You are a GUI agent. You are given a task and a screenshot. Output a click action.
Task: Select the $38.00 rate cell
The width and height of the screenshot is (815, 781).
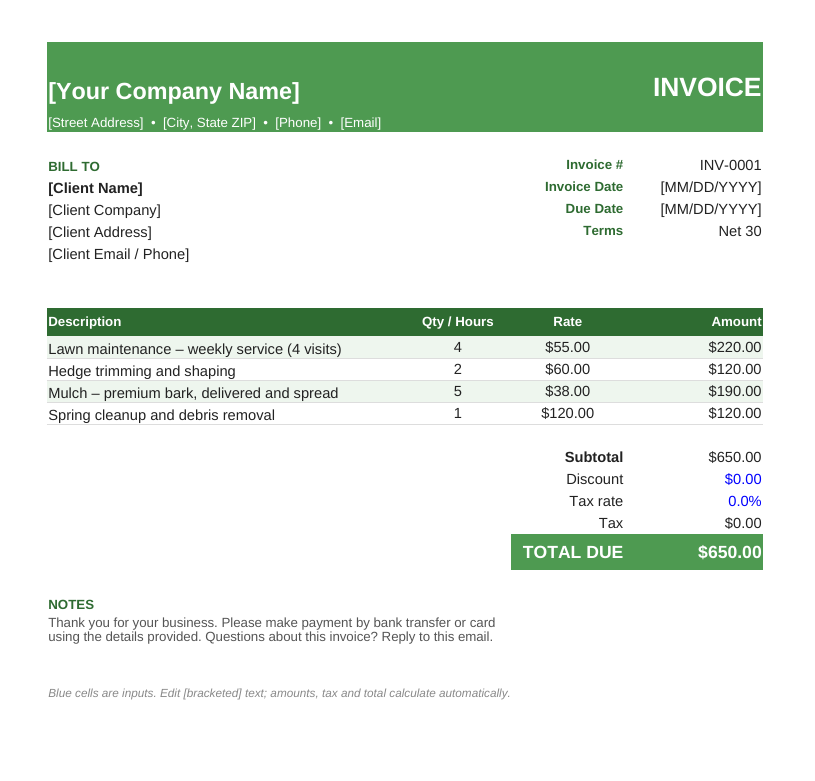(x=568, y=391)
